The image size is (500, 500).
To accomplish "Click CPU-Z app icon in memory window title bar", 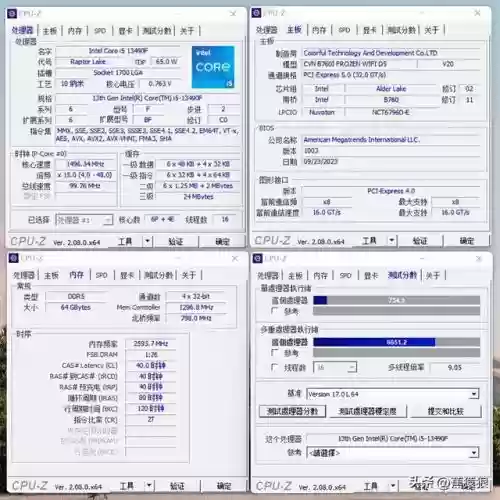I will [x=14, y=258].
